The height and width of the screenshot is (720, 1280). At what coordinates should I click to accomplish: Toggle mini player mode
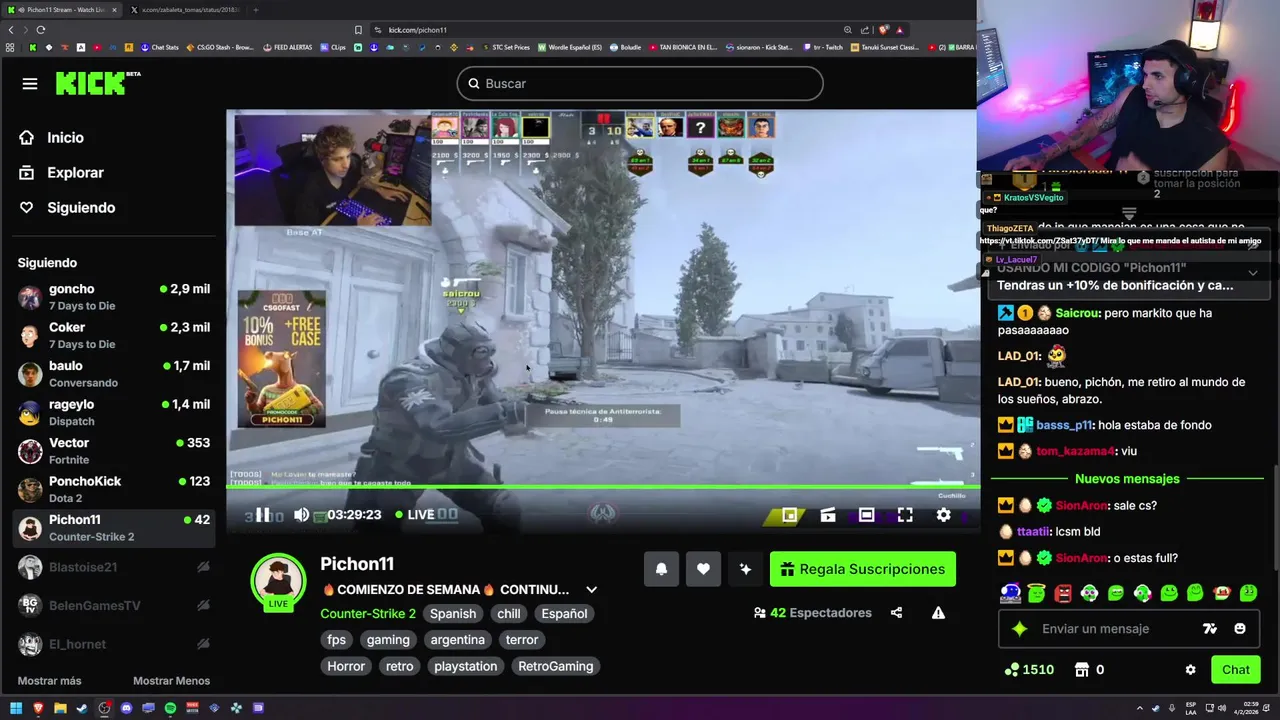coord(790,515)
